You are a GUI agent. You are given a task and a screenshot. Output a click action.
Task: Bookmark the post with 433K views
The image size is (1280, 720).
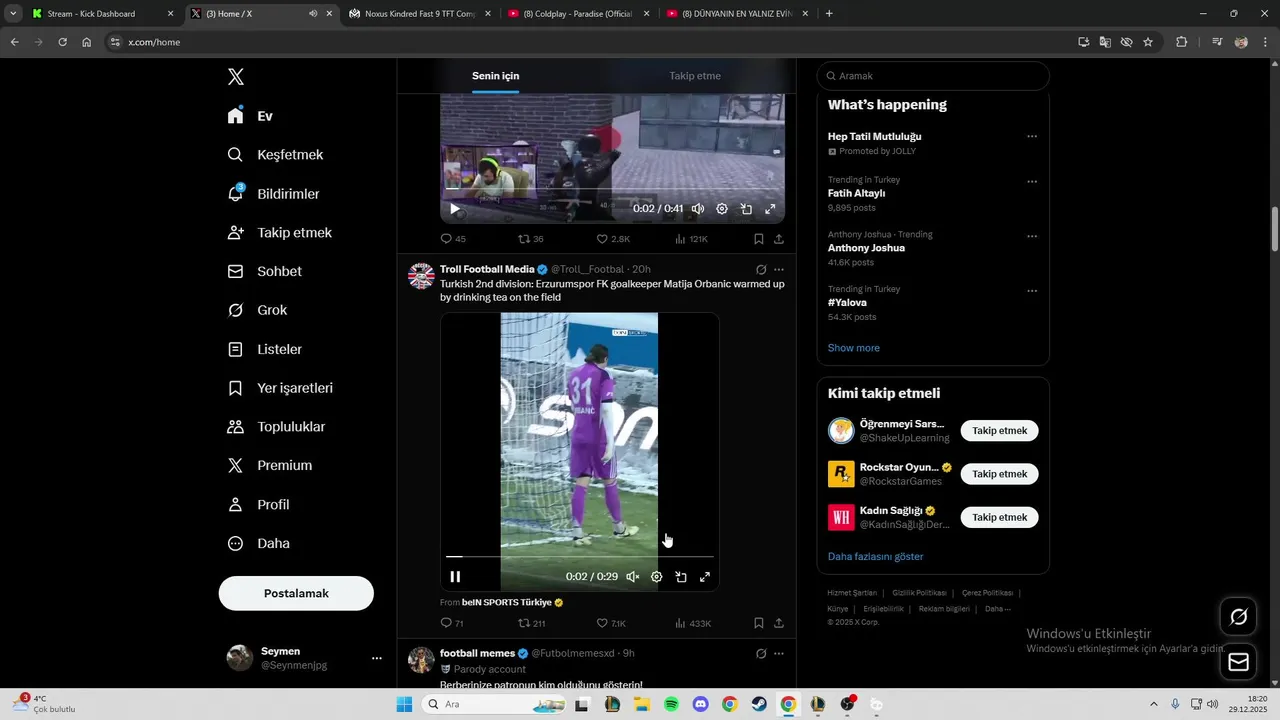[x=759, y=623]
